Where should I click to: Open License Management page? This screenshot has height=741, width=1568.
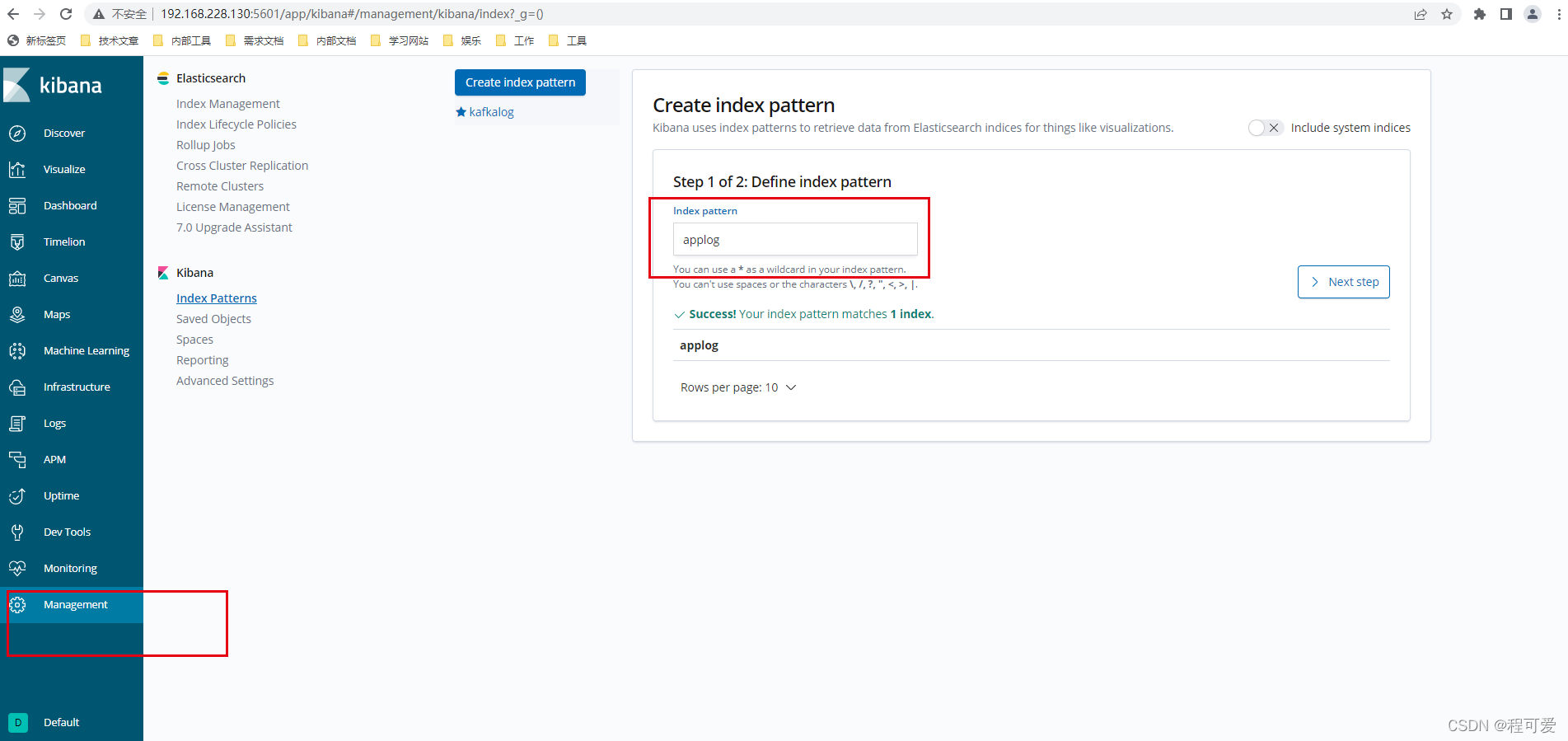(233, 207)
